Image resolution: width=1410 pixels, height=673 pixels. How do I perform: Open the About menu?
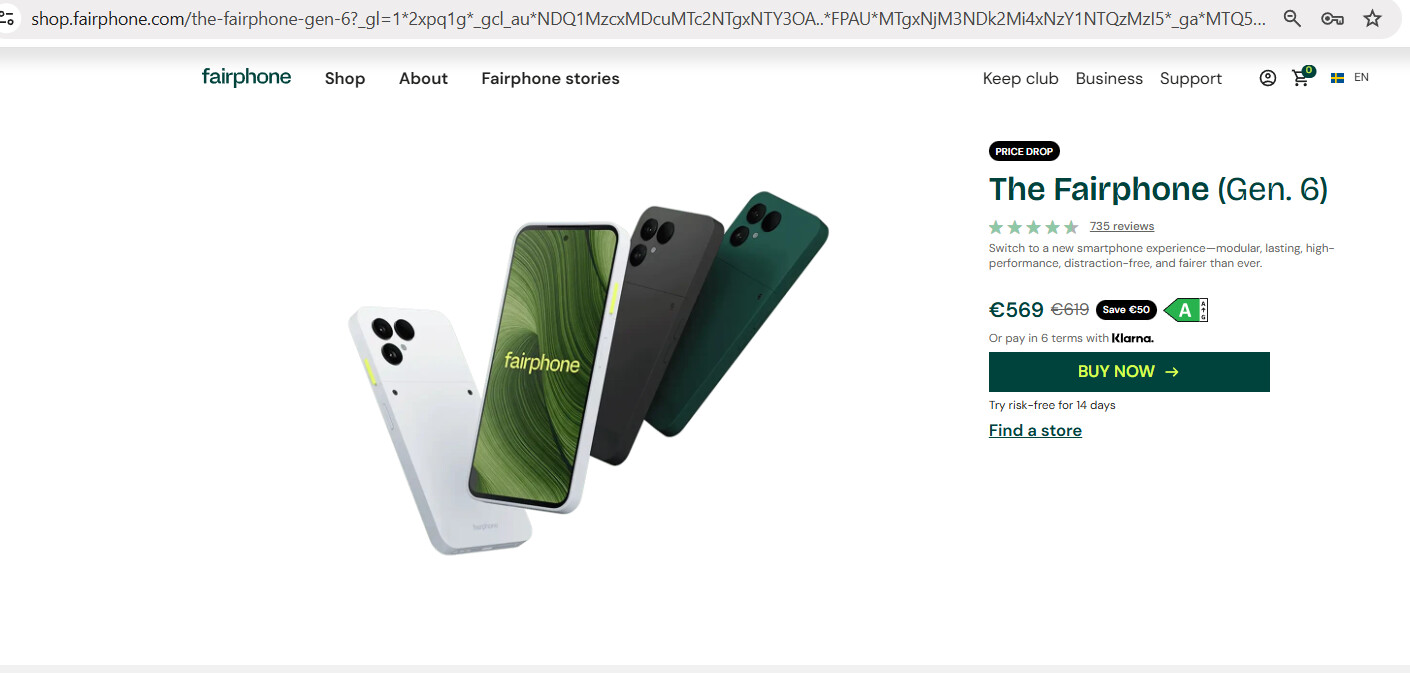point(423,78)
